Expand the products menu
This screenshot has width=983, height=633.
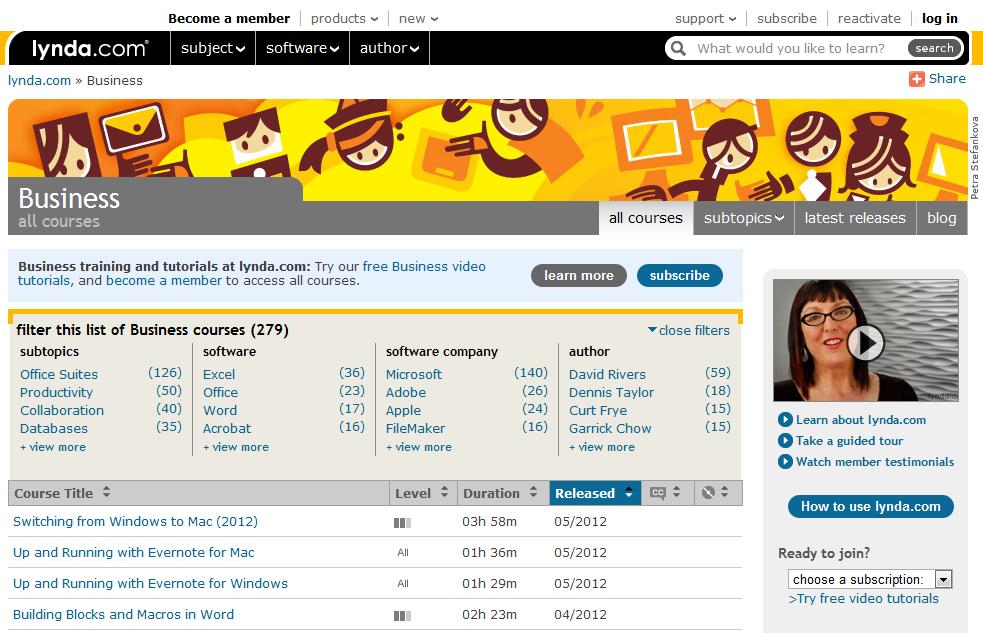tap(344, 19)
